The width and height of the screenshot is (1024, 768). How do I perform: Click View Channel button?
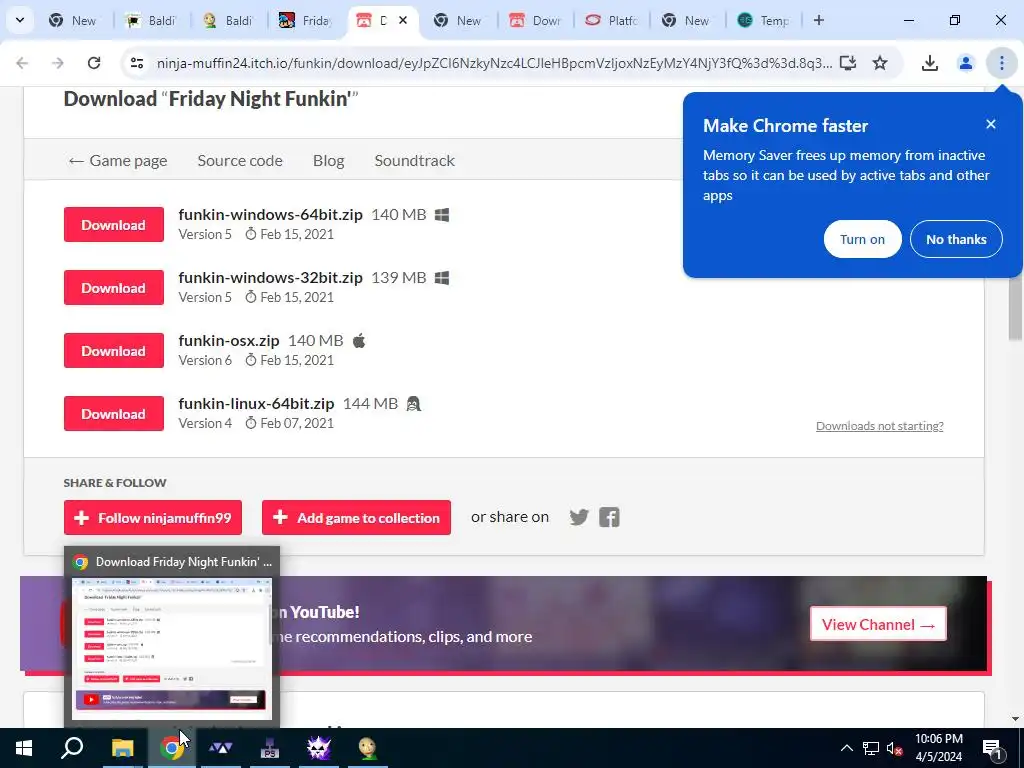(x=878, y=624)
